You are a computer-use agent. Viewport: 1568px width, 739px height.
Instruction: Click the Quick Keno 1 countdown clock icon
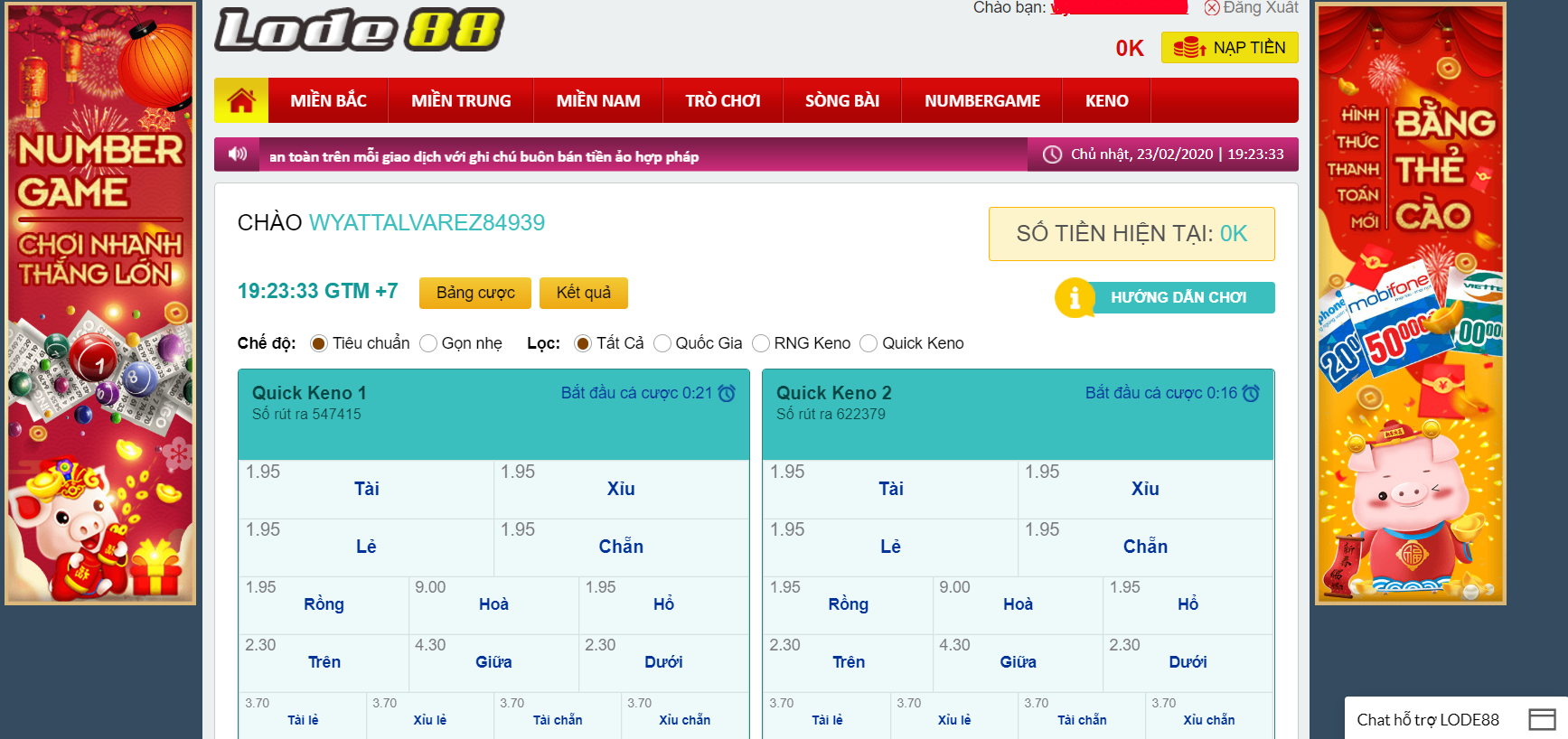coord(727,393)
